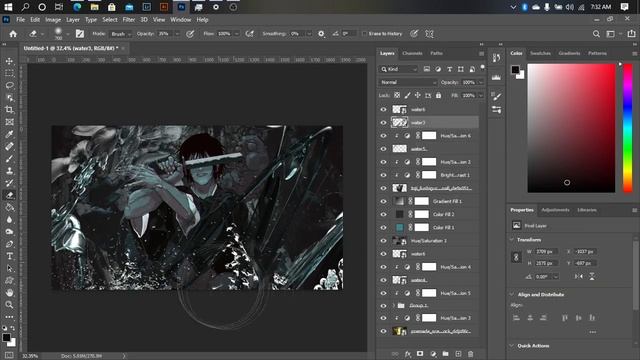Open Windows Start menu

click(8, 7)
